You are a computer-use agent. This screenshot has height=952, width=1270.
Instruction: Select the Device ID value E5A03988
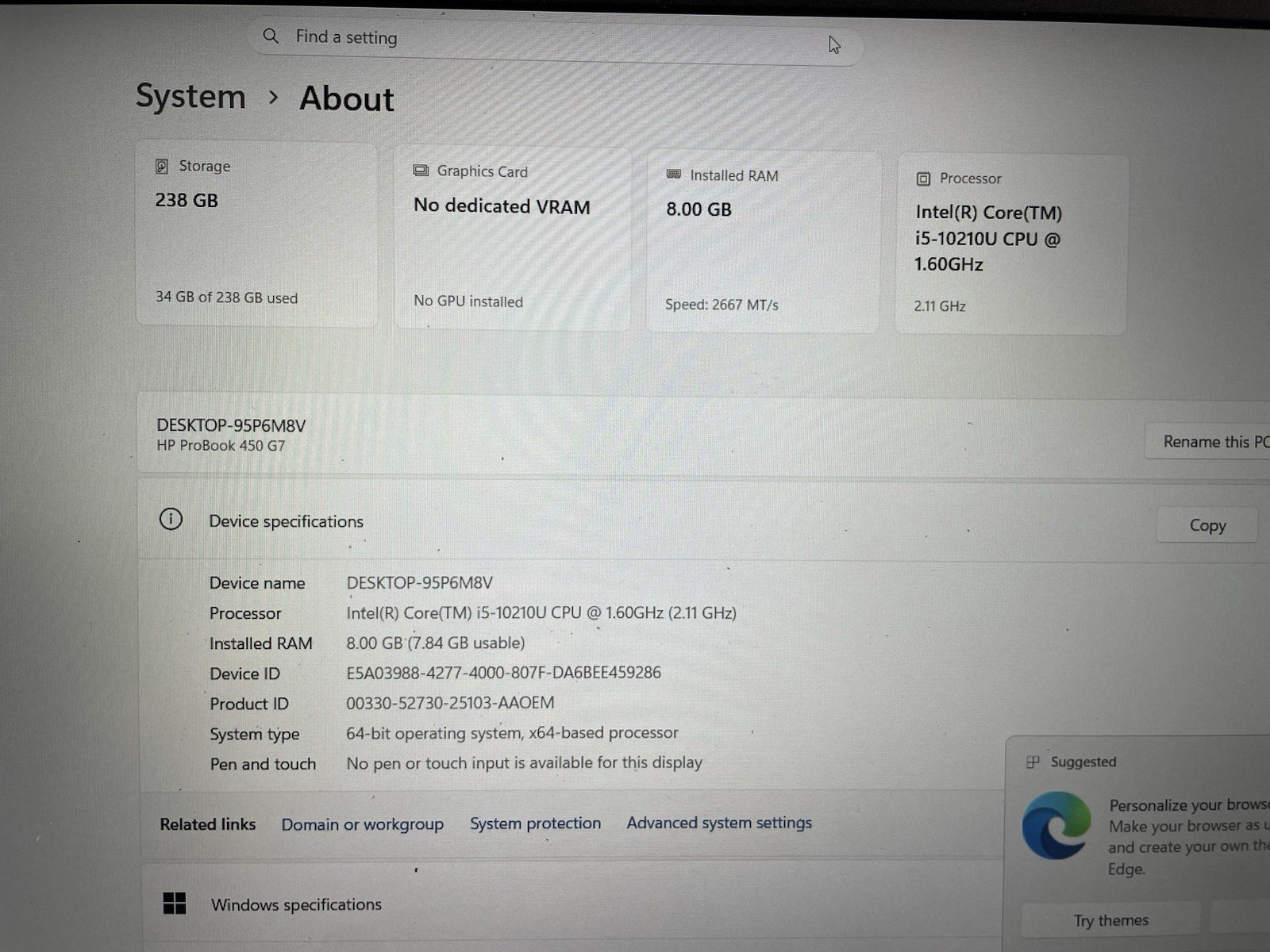503,673
